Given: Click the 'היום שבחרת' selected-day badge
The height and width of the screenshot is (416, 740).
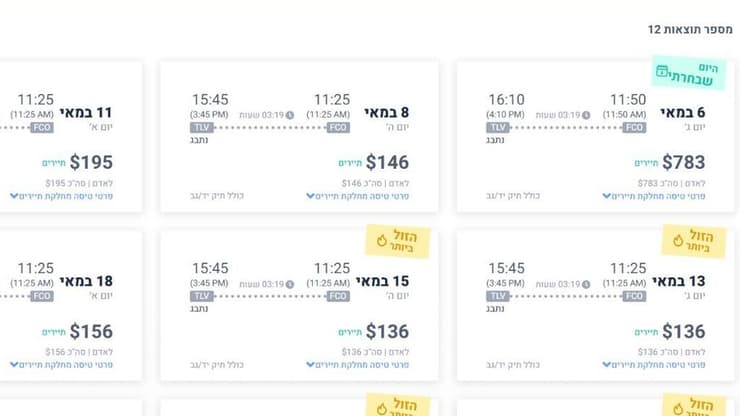Looking at the screenshot, I should coord(690,72).
